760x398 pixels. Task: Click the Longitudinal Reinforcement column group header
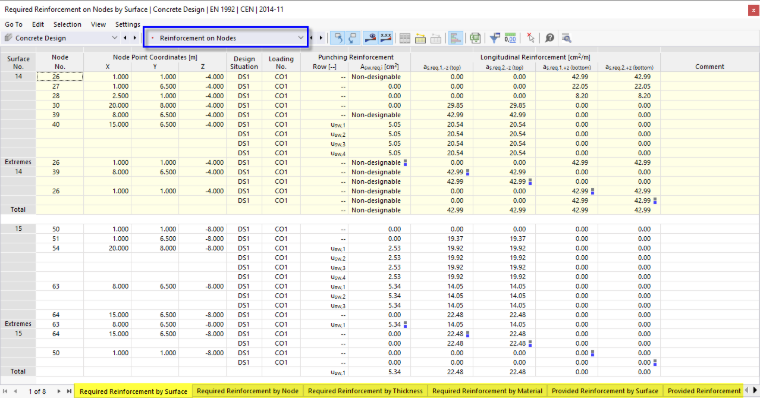point(535,57)
